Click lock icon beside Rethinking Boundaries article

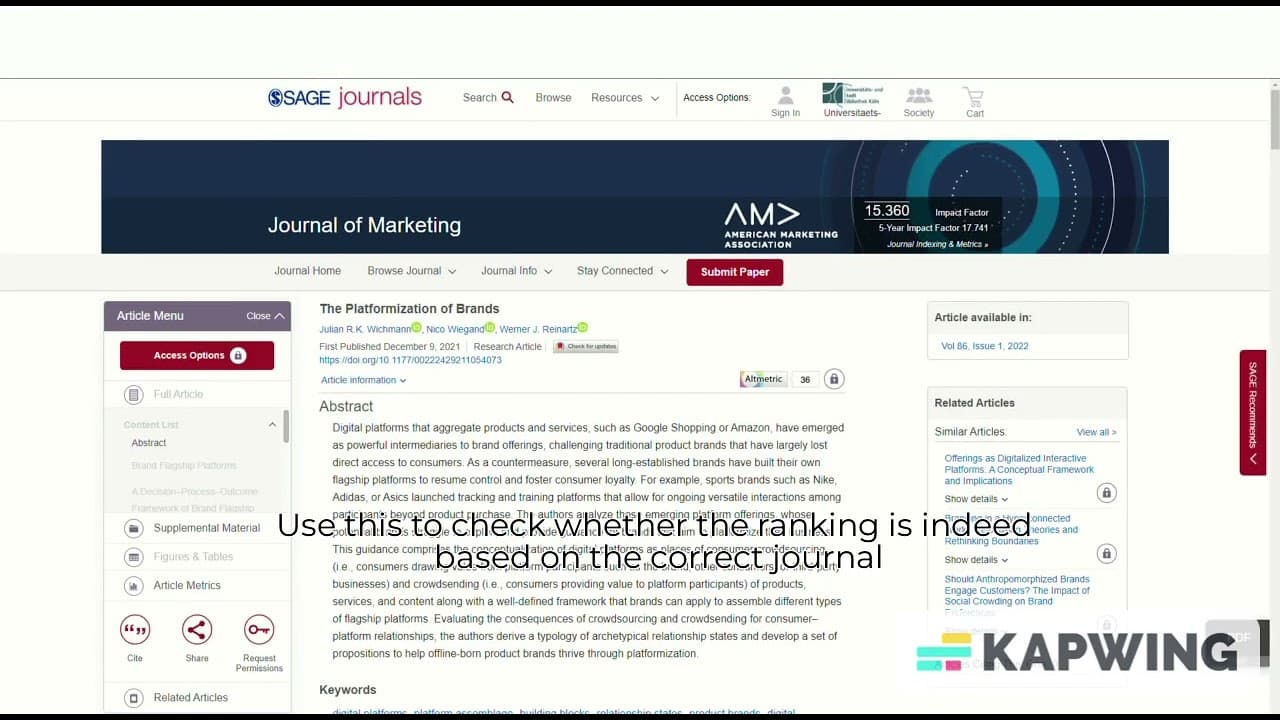pyautogui.click(x=1106, y=553)
